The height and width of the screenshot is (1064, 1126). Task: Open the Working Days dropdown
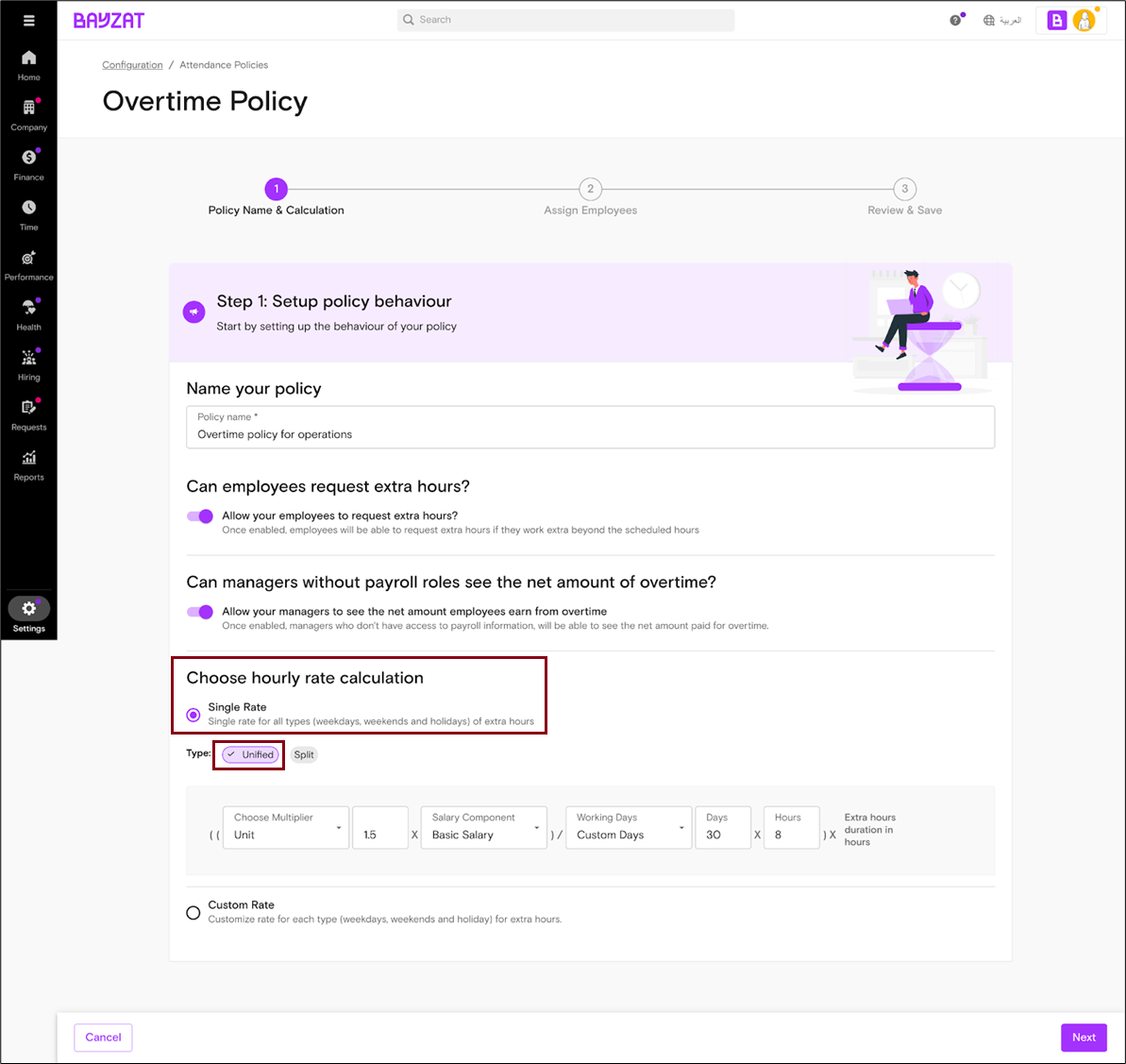(629, 828)
